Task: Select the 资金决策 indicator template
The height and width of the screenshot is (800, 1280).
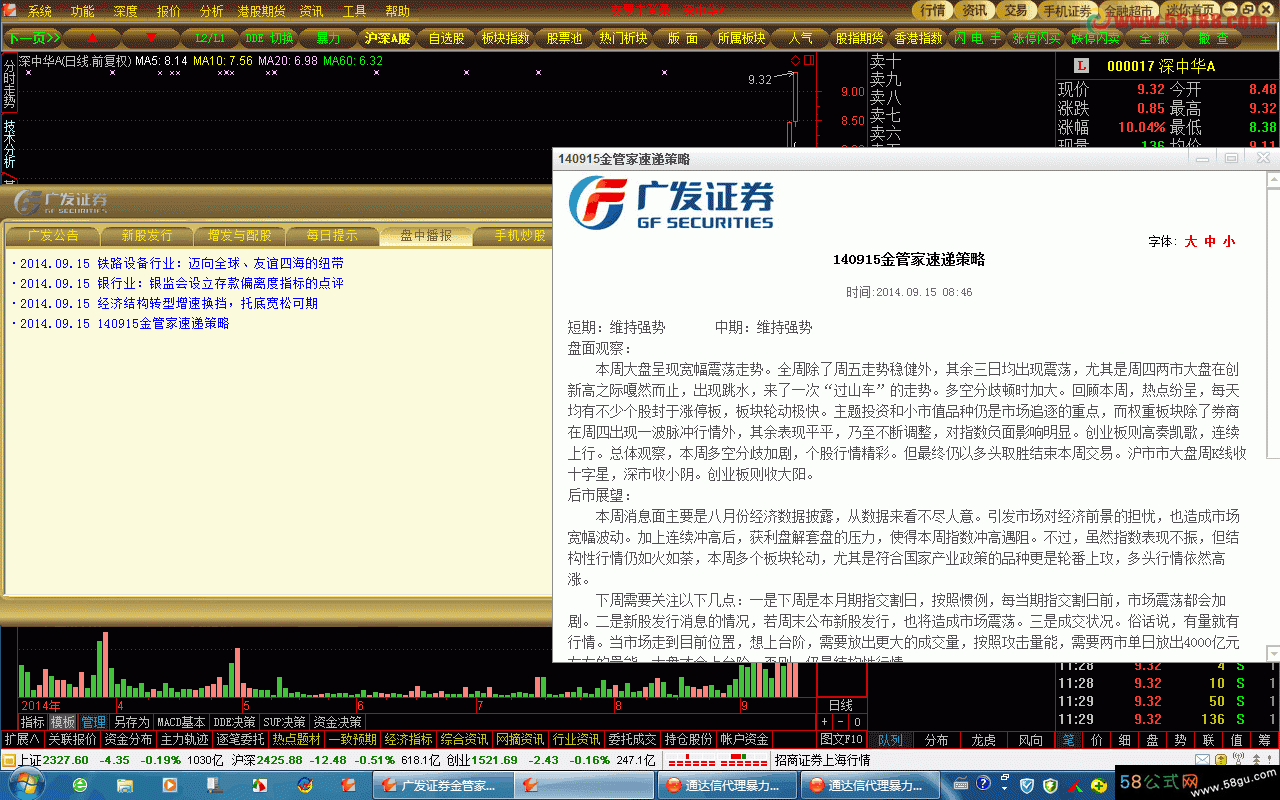Action: [337, 721]
